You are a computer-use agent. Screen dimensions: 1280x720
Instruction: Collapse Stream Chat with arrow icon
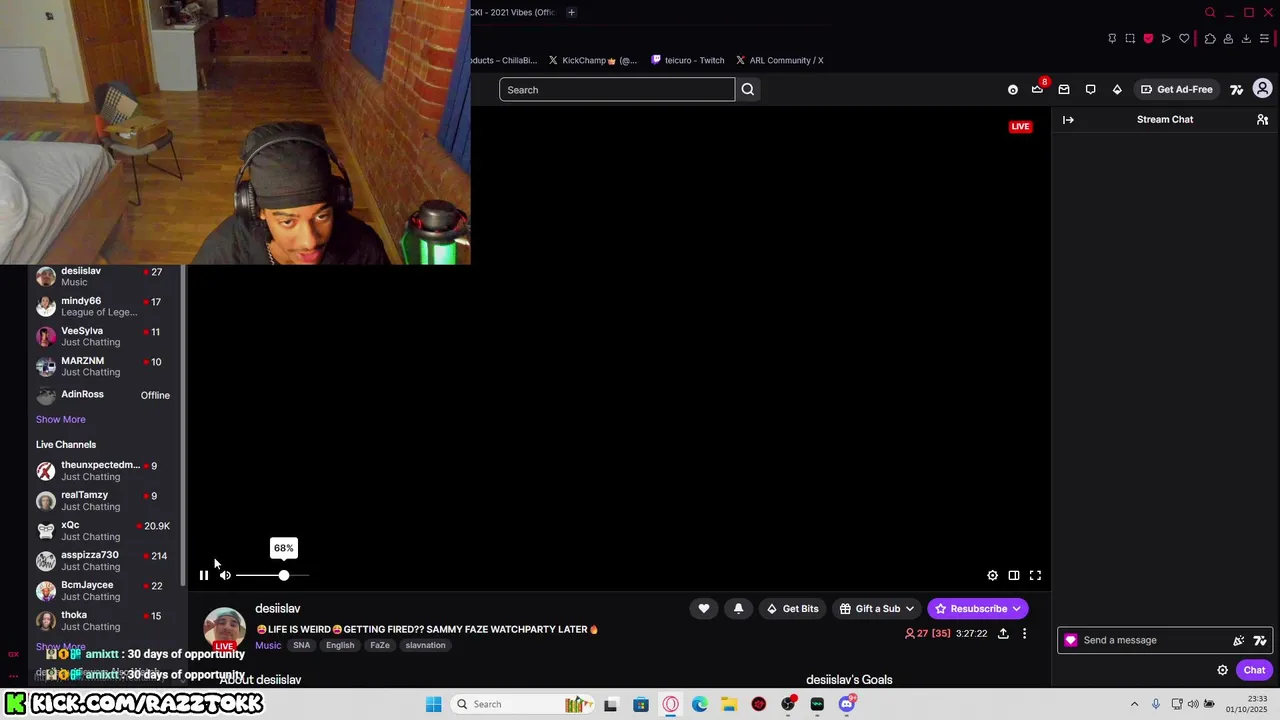(1068, 119)
